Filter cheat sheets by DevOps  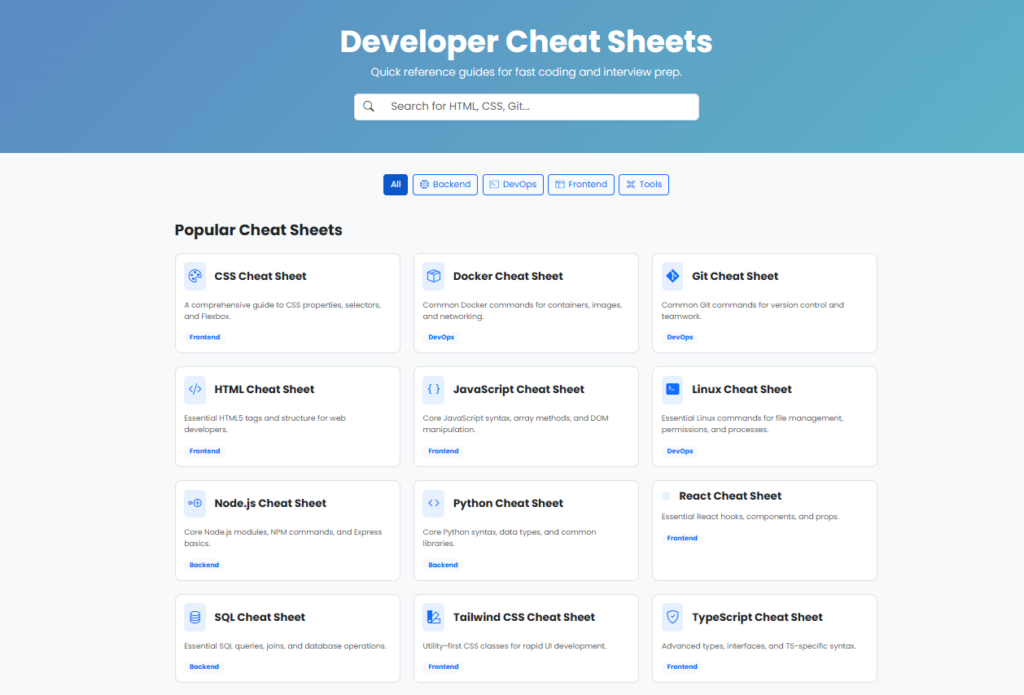(x=513, y=185)
